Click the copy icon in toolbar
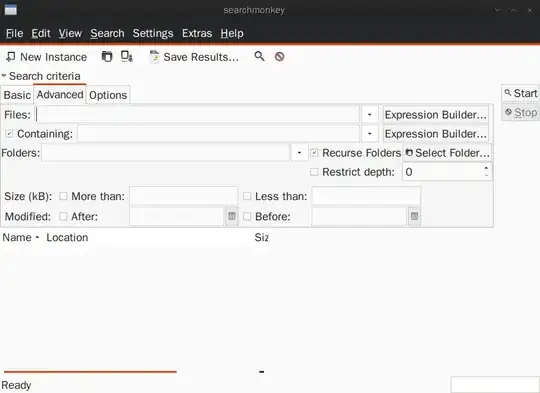 [107, 56]
